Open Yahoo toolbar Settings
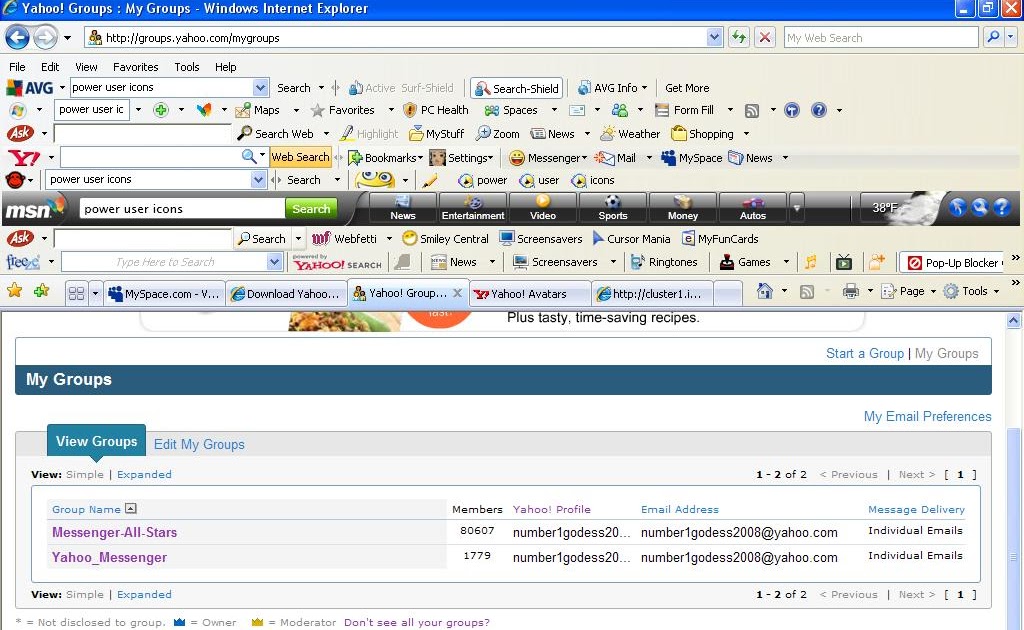The image size is (1024, 630). [x=461, y=157]
